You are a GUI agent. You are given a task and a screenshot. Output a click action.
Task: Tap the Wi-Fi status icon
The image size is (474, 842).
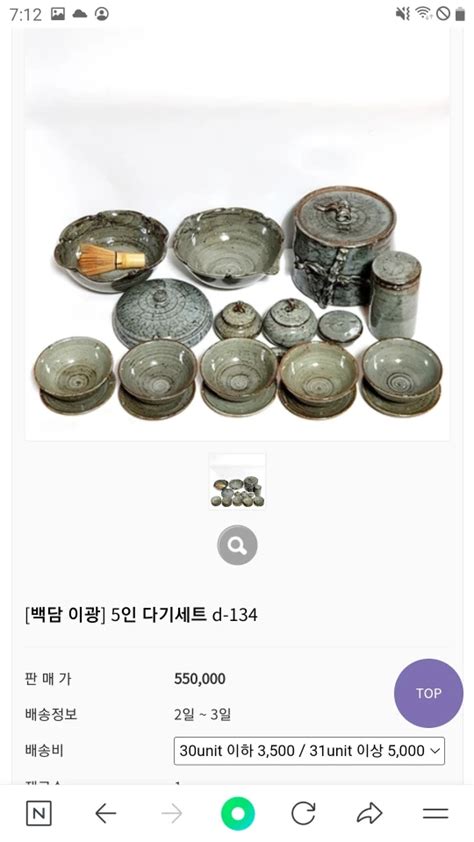tap(424, 14)
